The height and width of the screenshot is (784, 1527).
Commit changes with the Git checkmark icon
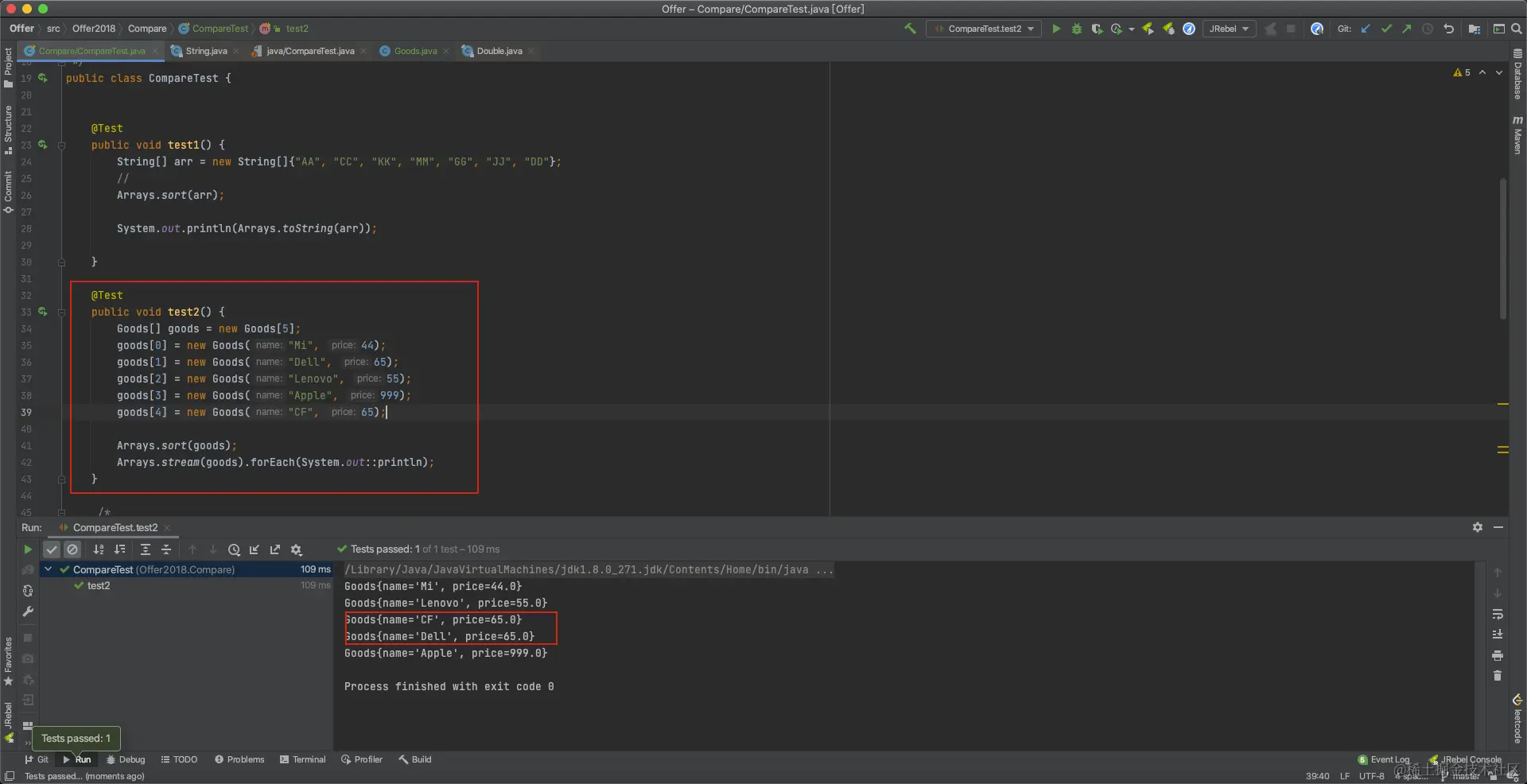coord(1386,29)
